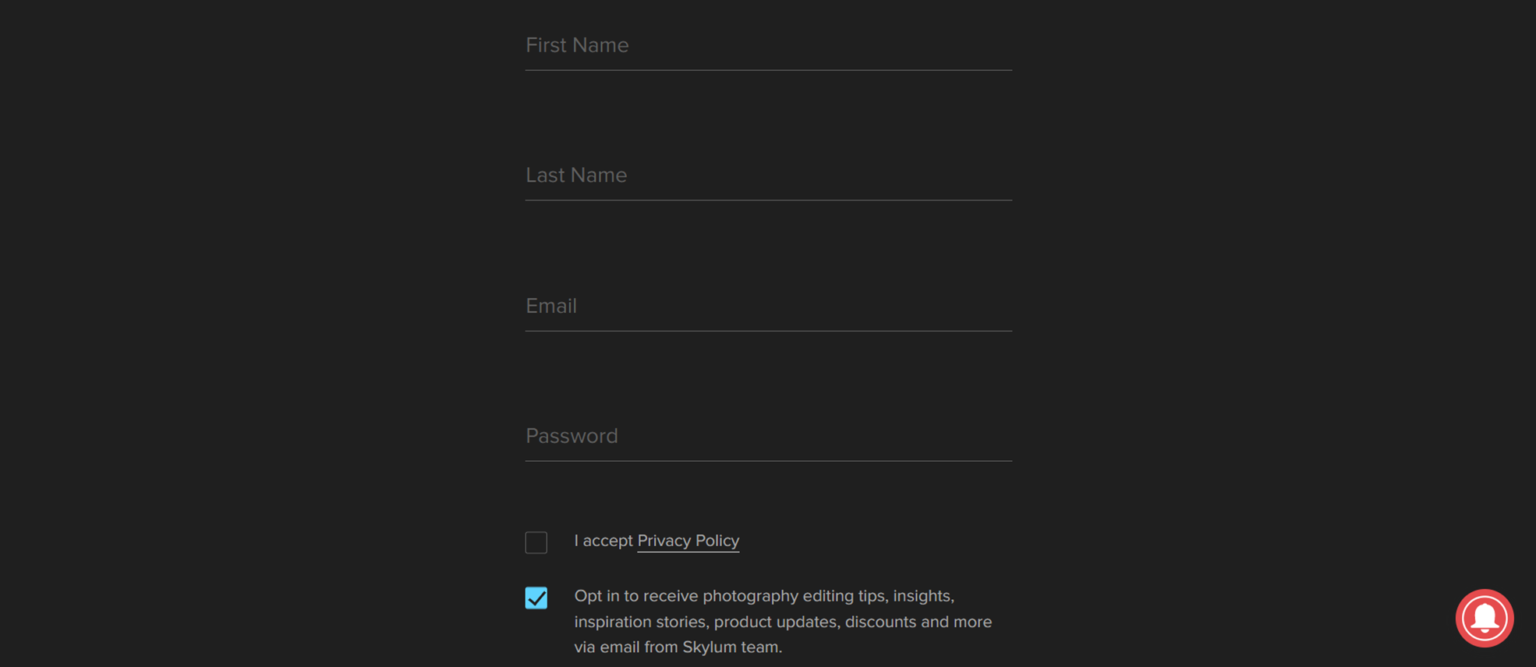The image size is (1536, 667).
Task: Click the "First Name" placeholder text
Action: click(577, 46)
